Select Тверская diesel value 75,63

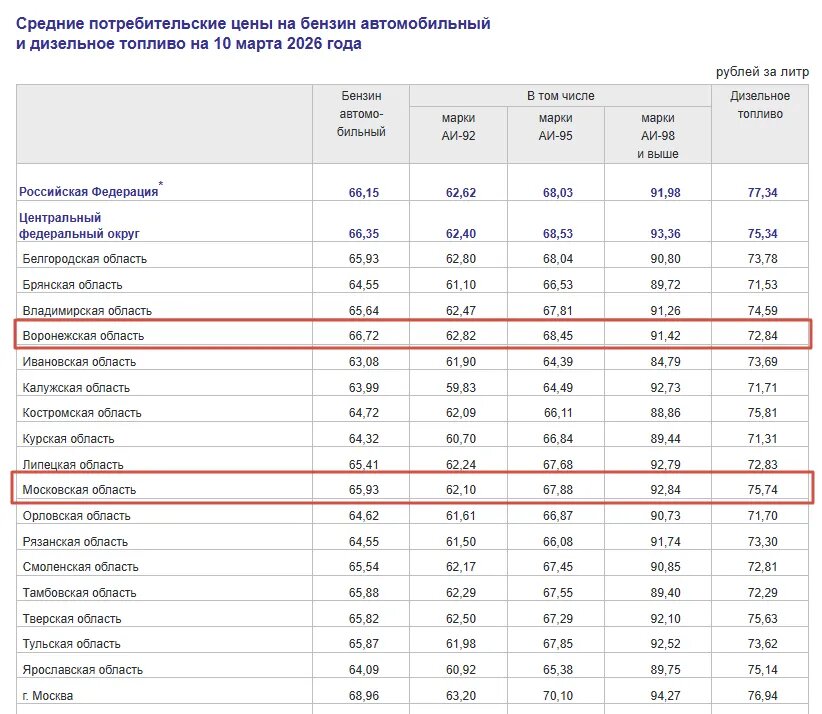[762, 619]
